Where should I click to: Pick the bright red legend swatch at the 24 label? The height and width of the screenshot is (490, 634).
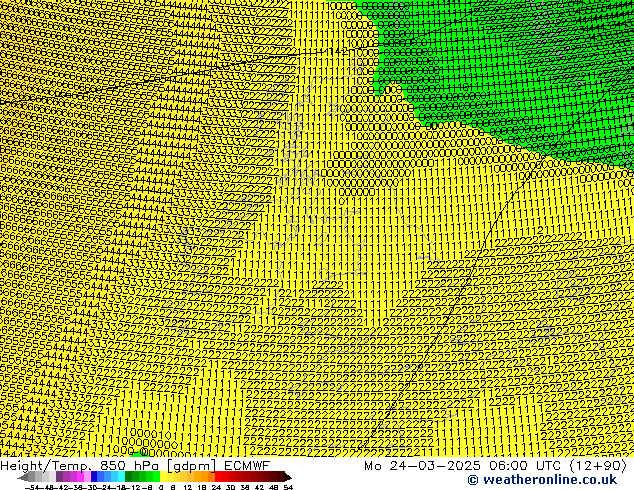[218, 477]
